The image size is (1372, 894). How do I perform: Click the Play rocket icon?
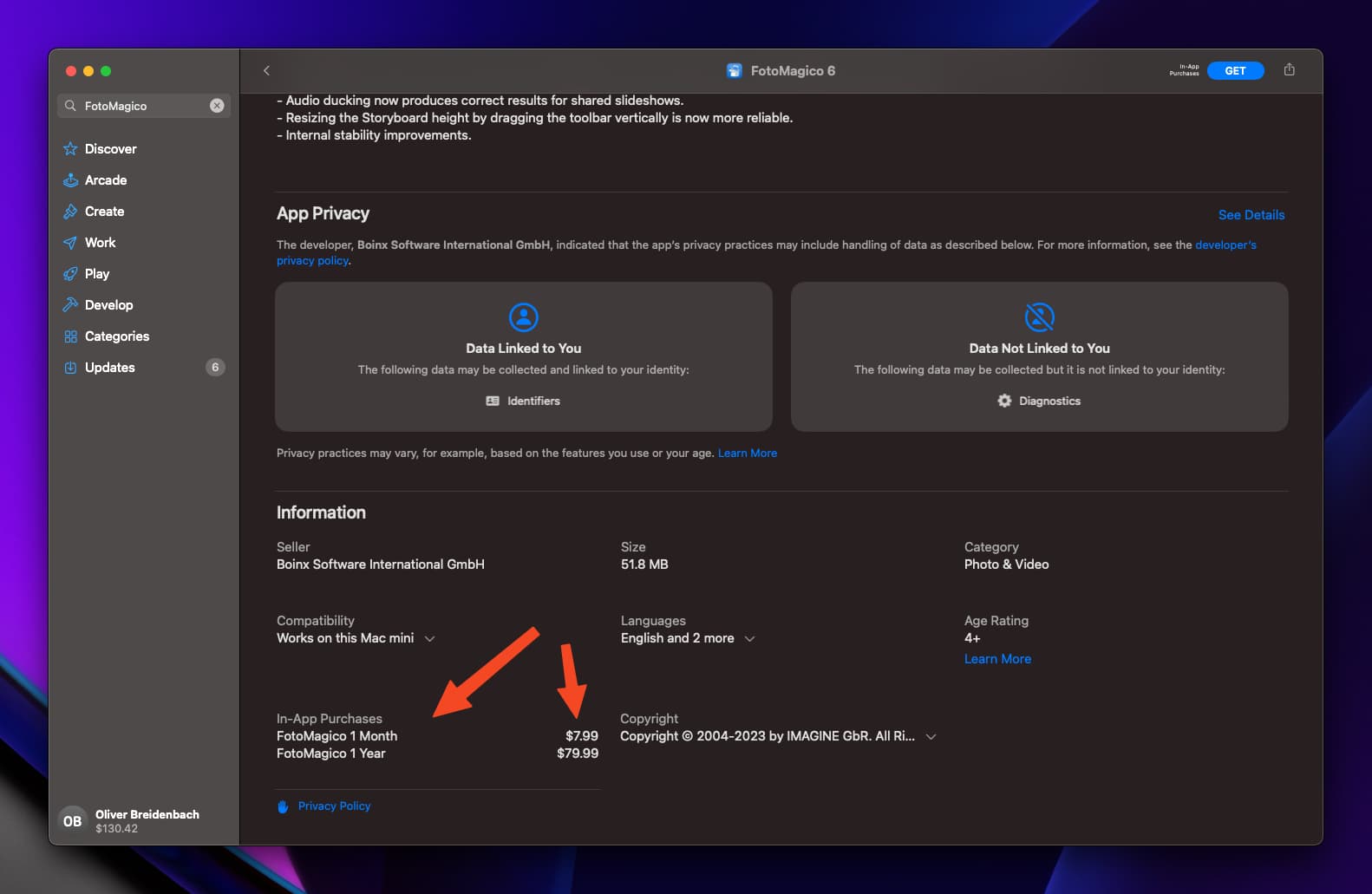click(70, 274)
